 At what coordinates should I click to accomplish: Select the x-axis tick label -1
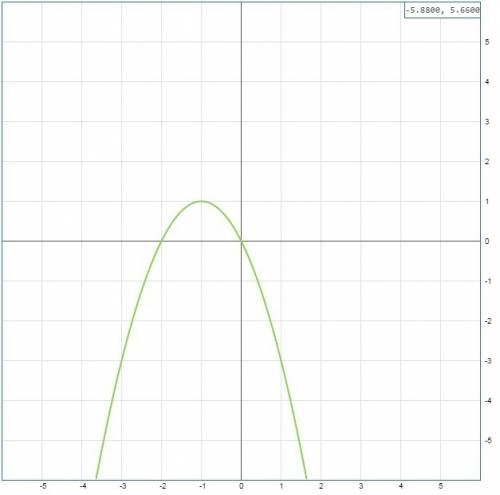point(202,486)
